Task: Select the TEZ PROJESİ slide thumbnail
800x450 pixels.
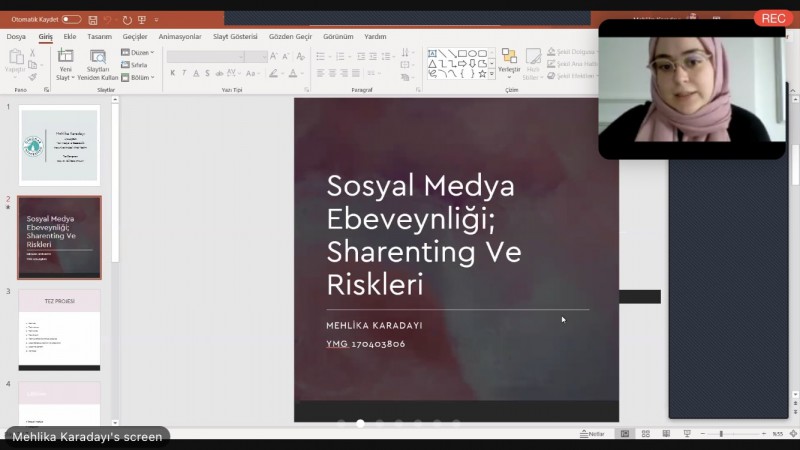Action: (x=59, y=329)
